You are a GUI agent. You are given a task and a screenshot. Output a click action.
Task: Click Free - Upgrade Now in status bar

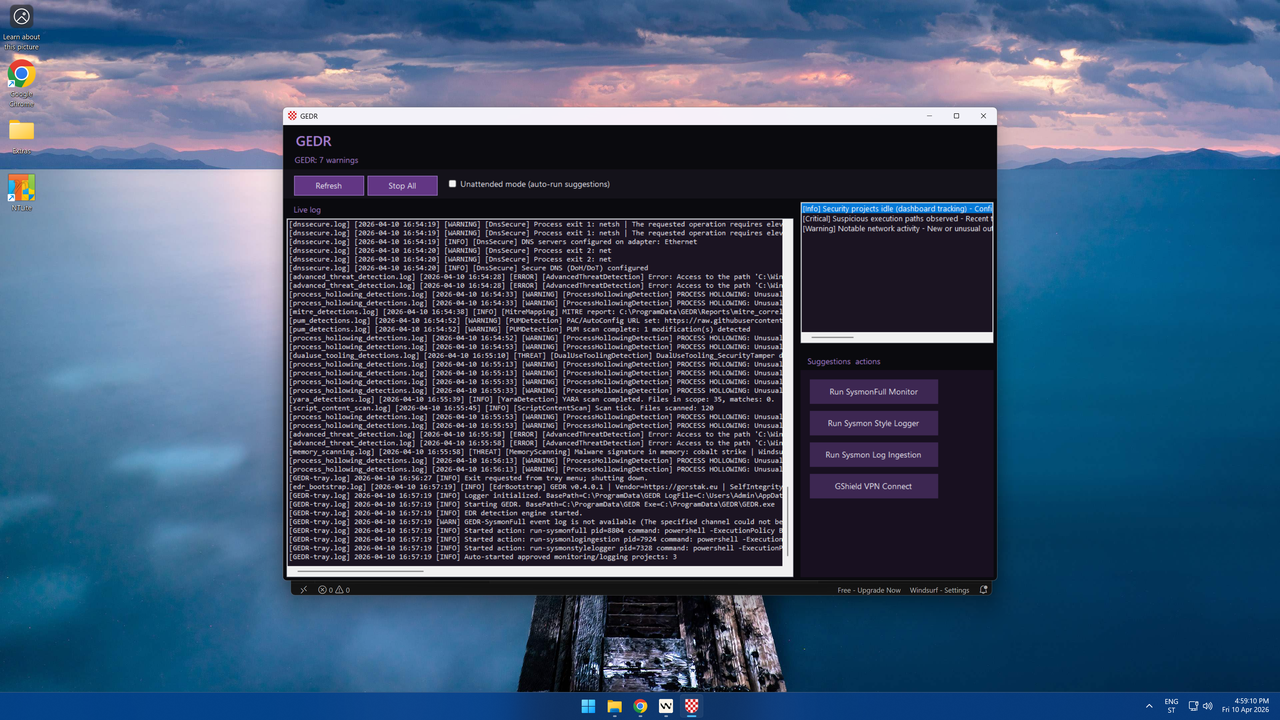pyautogui.click(x=869, y=590)
